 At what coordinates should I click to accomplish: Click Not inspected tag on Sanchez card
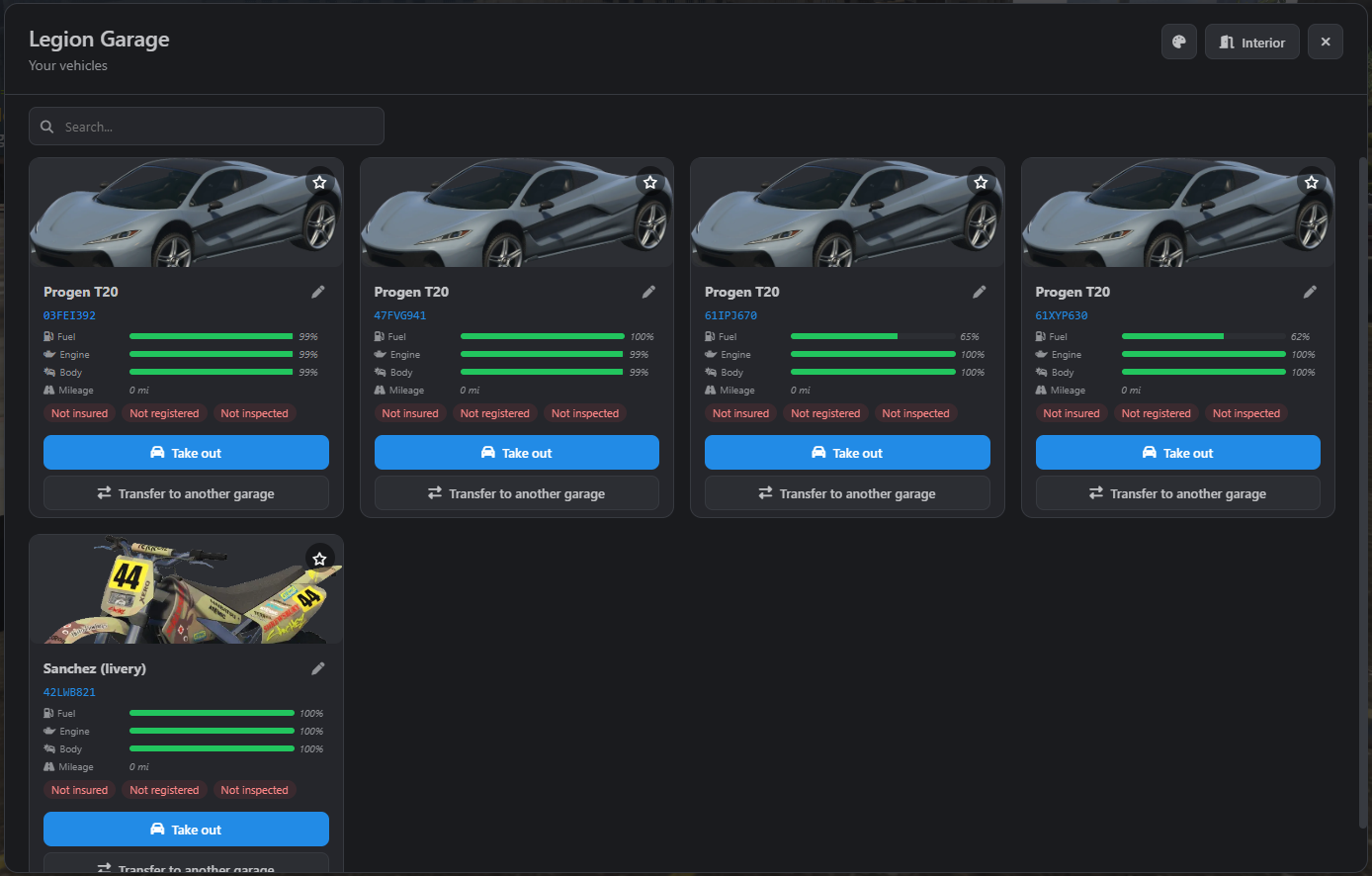[254, 790]
